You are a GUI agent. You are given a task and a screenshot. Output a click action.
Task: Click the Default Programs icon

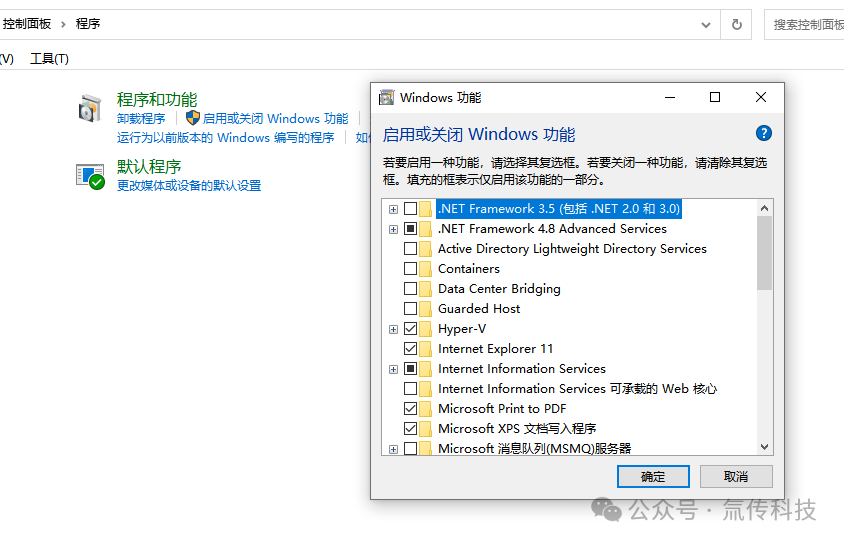[x=90, y=176]
